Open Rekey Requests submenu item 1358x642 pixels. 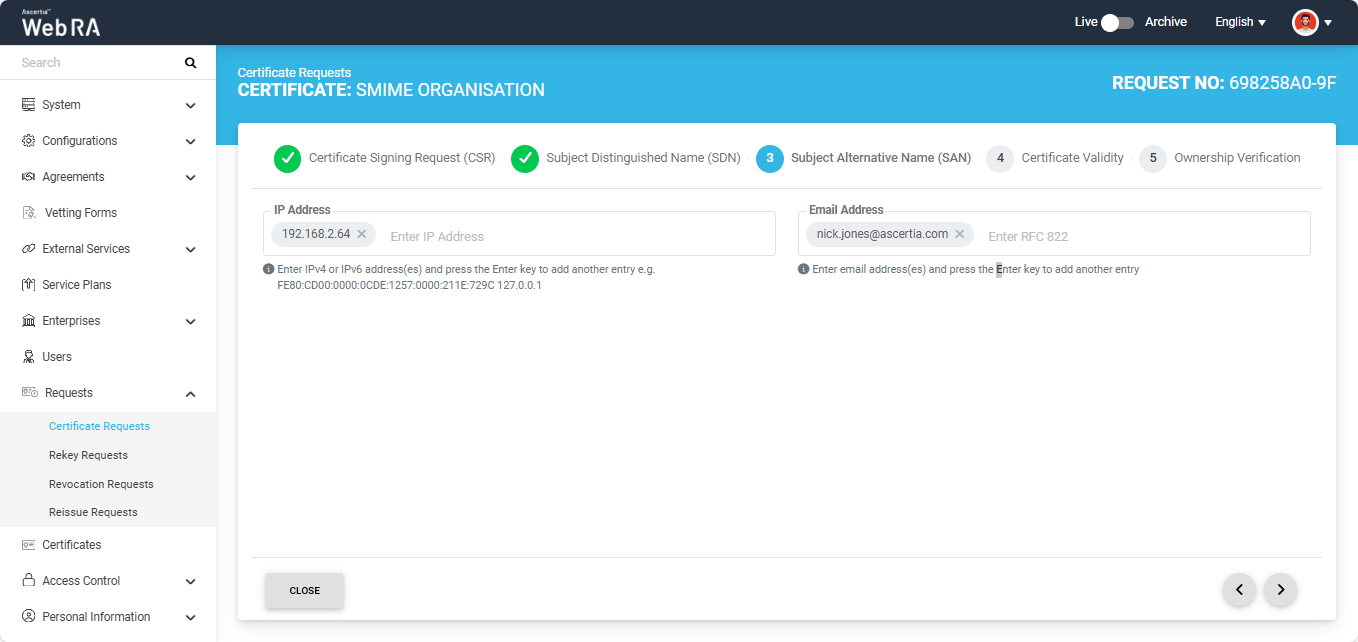coord(88,455)
